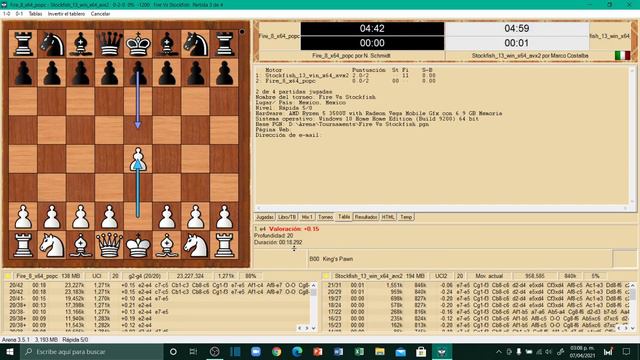Screen dimensions: 640x360
Task: Click the Italian flag next to Stockfish
Action: pyautogui.click(x=622, y=55)
